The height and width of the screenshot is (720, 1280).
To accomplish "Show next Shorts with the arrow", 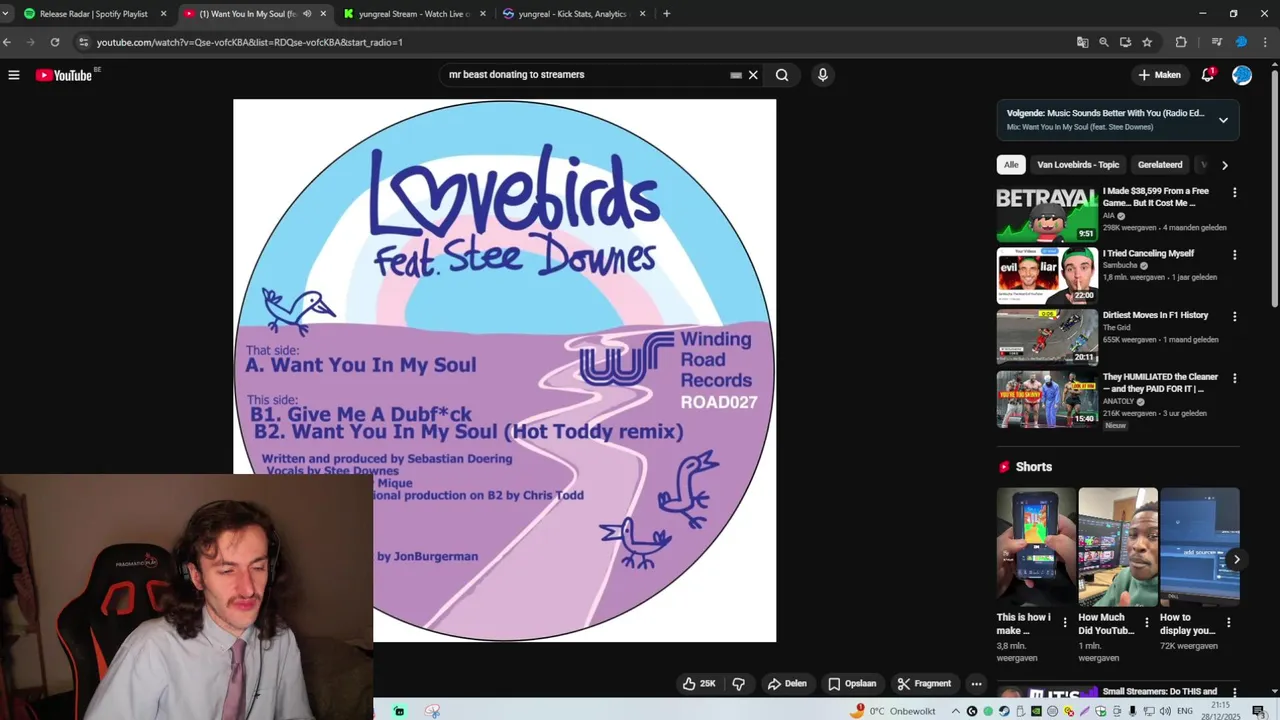I will coord(1236,559).
